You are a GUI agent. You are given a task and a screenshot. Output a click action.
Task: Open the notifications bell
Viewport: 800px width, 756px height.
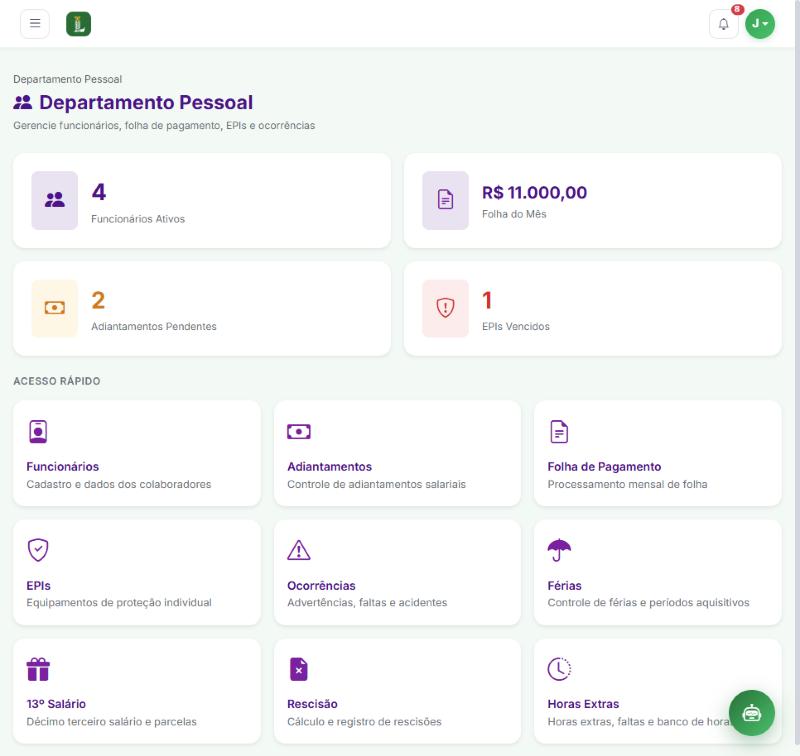(x=723, y=24)
